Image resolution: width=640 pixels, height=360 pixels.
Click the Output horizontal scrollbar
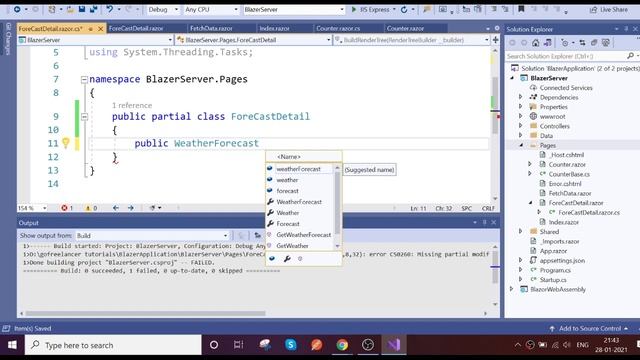pos(146,313)
